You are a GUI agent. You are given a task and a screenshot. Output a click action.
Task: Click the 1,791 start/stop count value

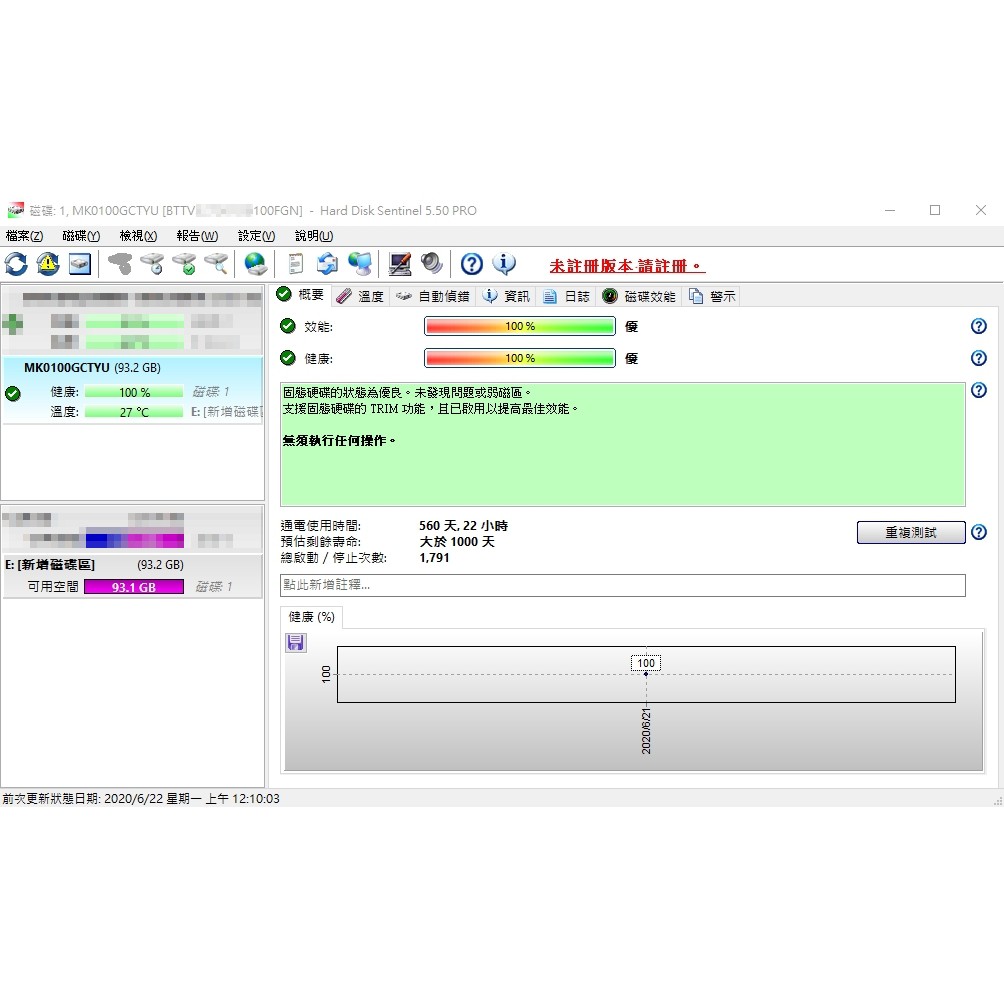click(434, 558)
